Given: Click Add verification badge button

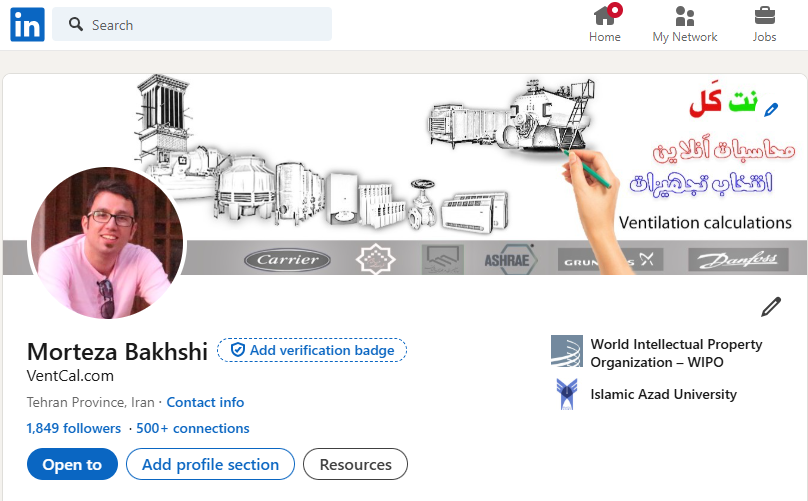Looking at the screenshot, I should [x=312, y=350].
